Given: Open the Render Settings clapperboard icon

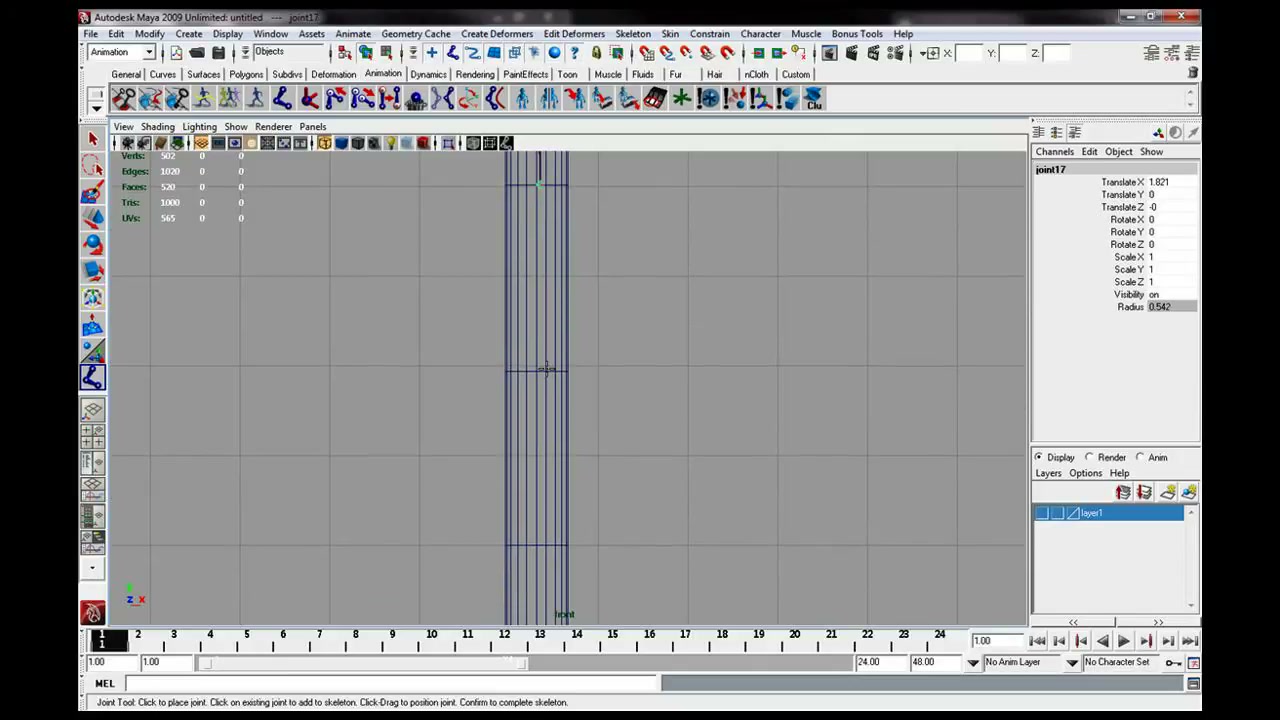Looking at the screenshot, I should (896, 53).
